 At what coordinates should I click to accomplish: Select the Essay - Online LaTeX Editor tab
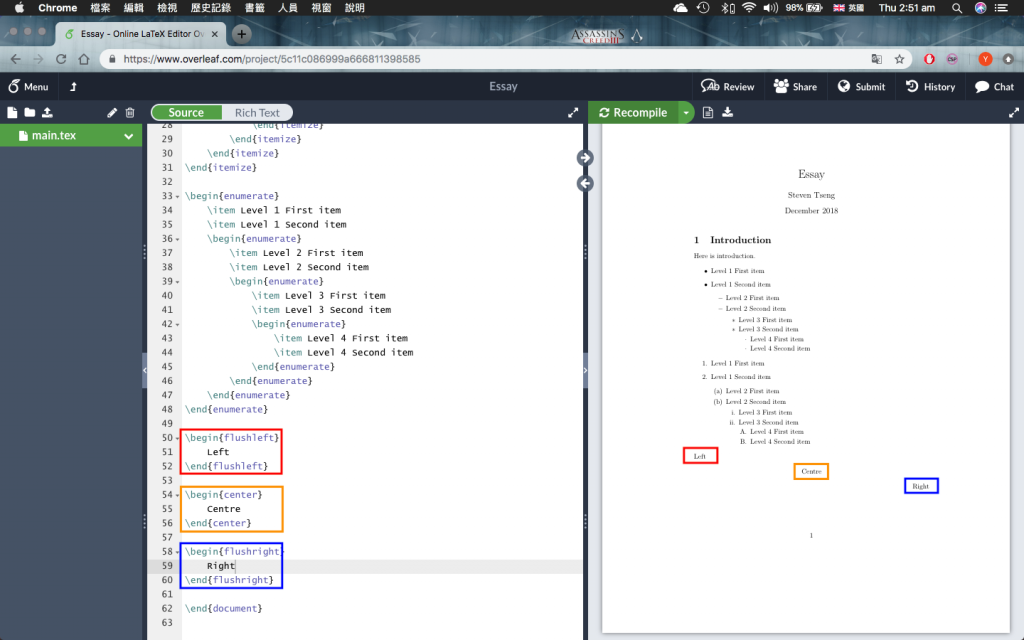[x=140, y=33]
